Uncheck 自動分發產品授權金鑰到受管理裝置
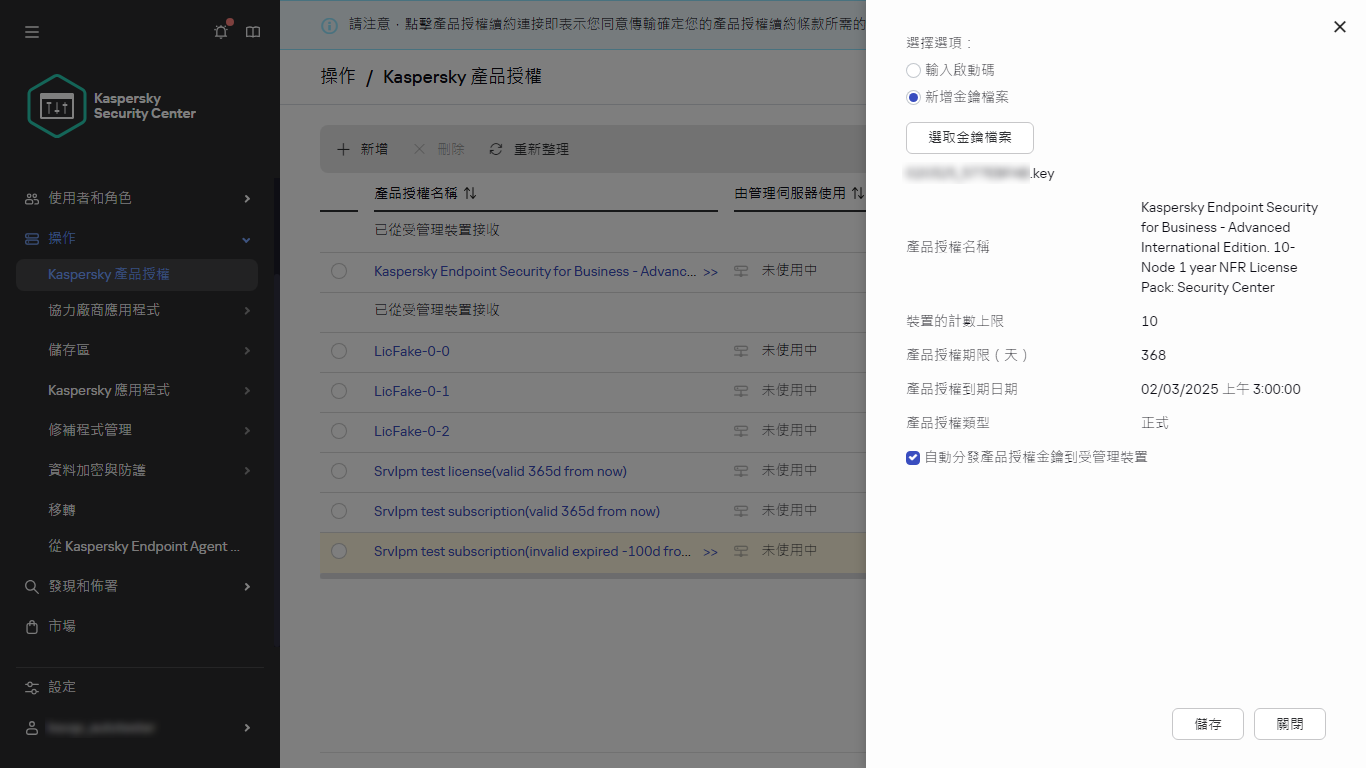This screenshot has height=768, width=1366. (913, 458)
